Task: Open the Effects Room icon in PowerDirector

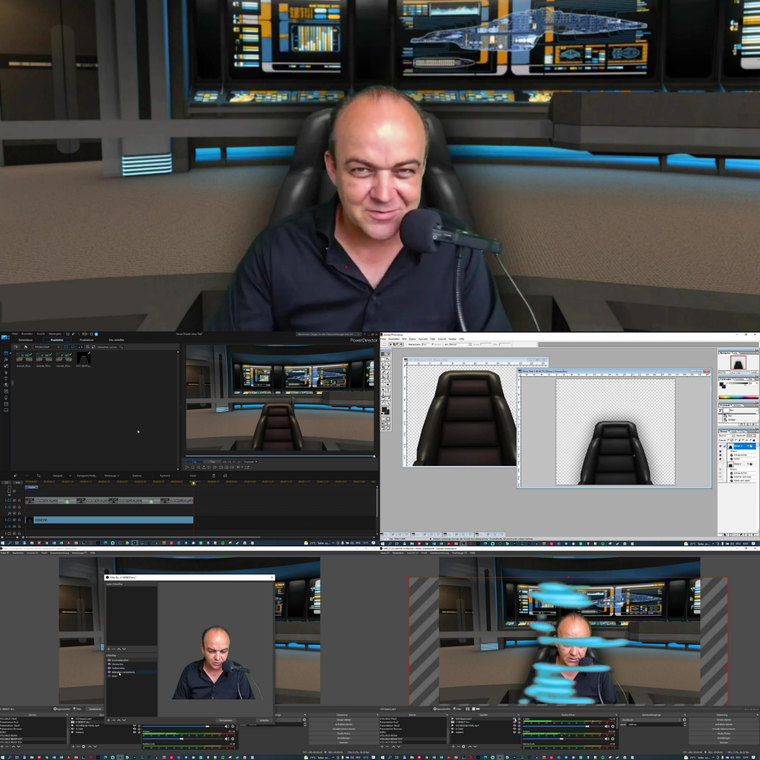Action: click(6, 360)
